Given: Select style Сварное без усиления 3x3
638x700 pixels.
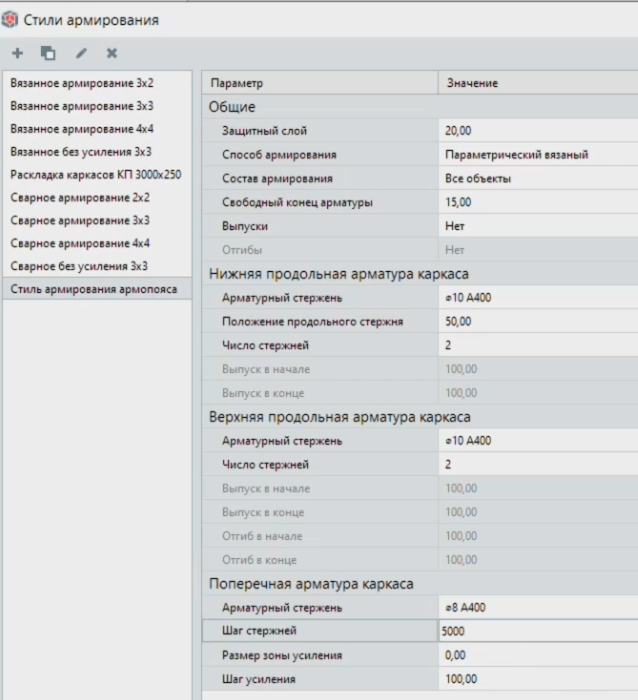Looking at the screenshot, I should coord(97,266).
